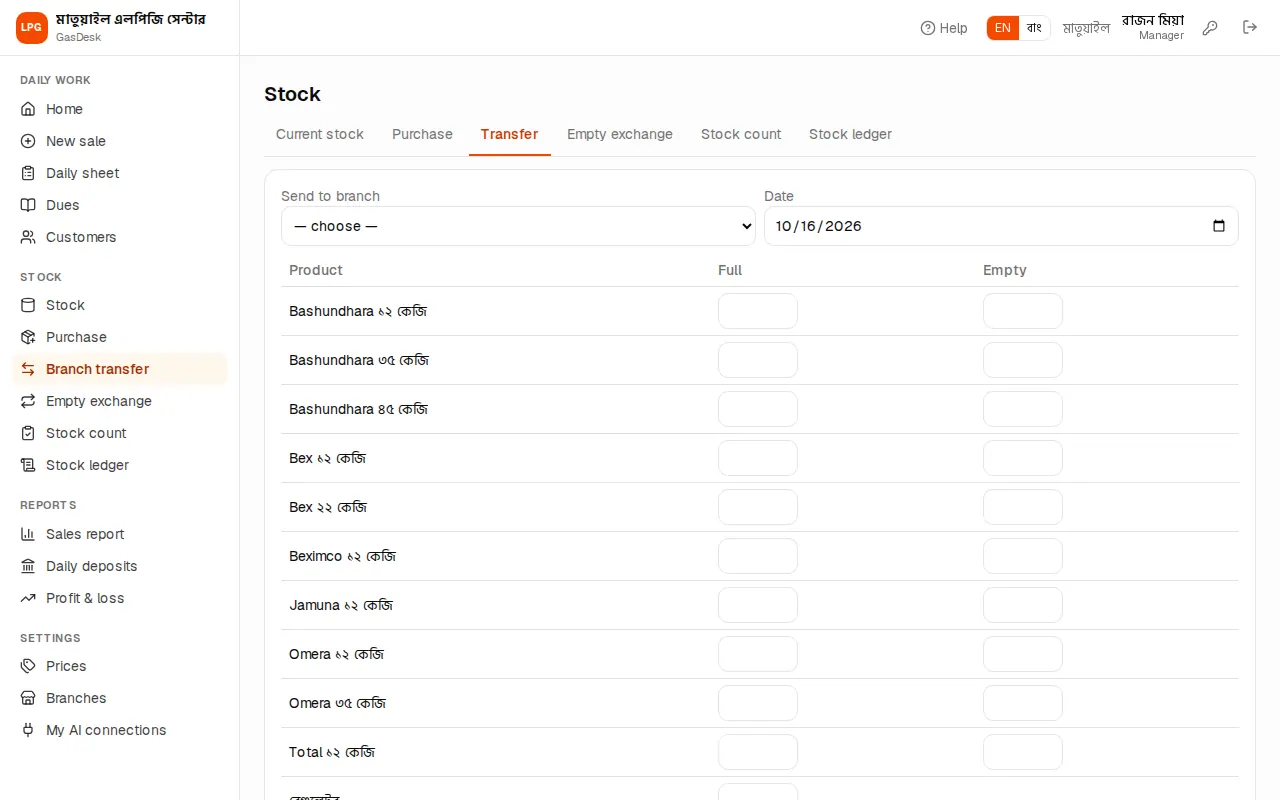Open Dues in sidebar
The width and height of the screenshot is (1280, 800).
(x=120, y=205)
